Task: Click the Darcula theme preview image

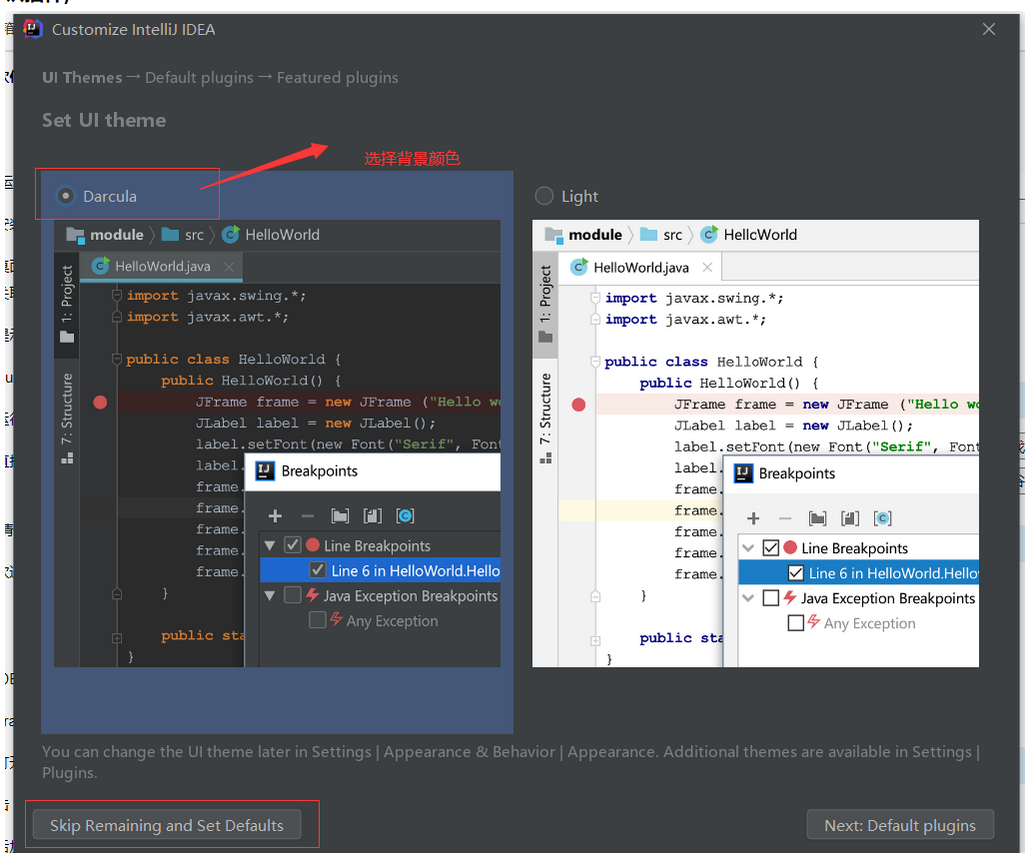Action: coord(277,444)
